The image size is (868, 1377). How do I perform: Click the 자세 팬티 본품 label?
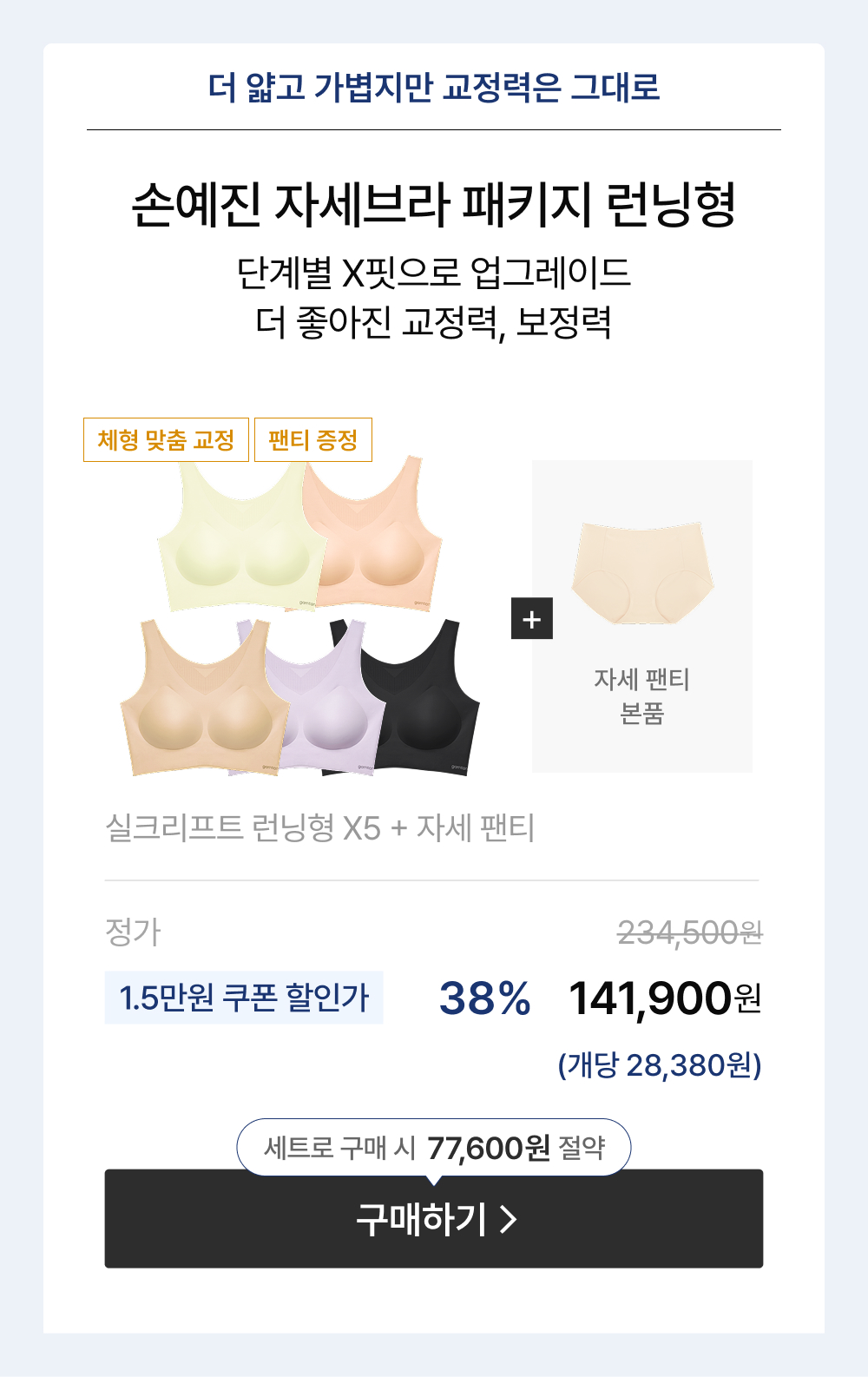[642, 696]
